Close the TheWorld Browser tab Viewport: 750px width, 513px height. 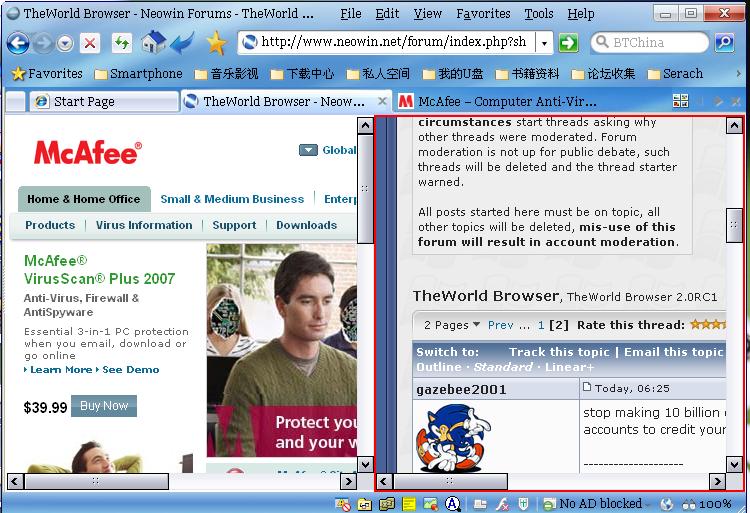pos(382,101)
